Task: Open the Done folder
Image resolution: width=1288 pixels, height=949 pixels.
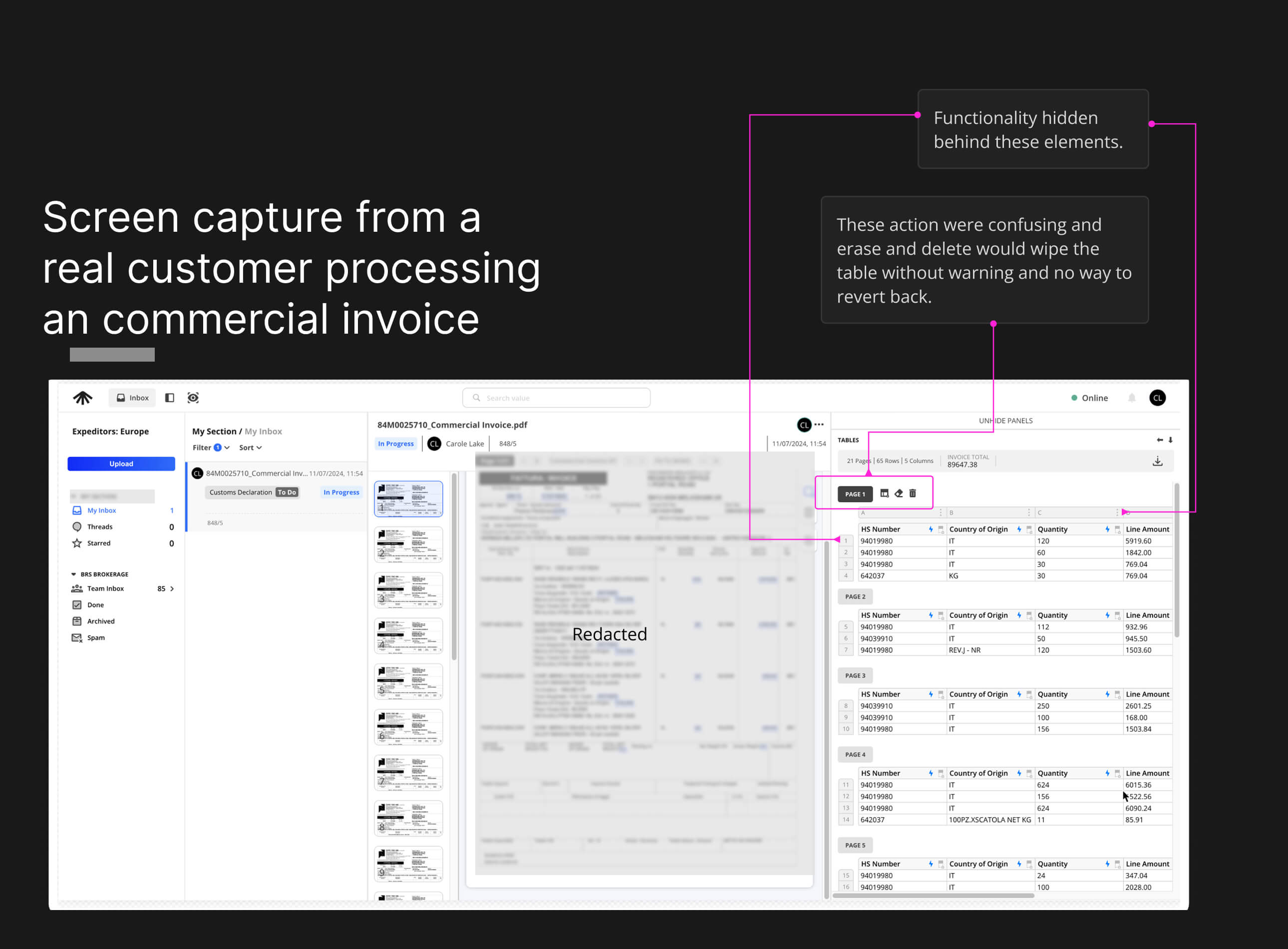Action: [95, 605]
